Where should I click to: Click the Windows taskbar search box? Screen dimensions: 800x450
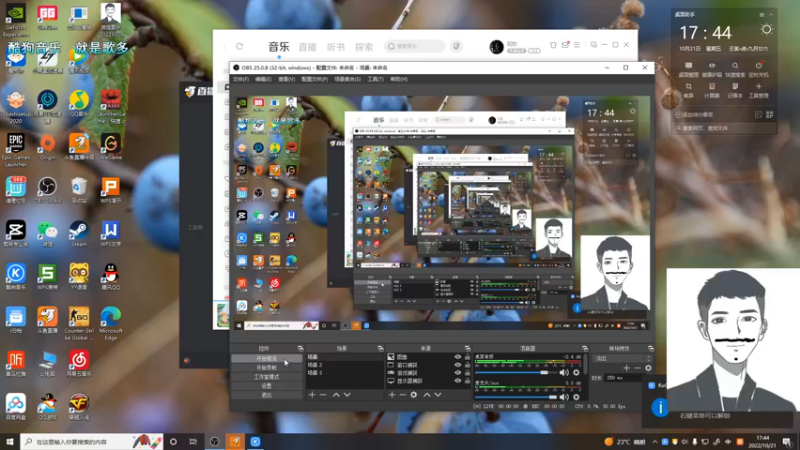pyautogui.click(x=92, y=442)
